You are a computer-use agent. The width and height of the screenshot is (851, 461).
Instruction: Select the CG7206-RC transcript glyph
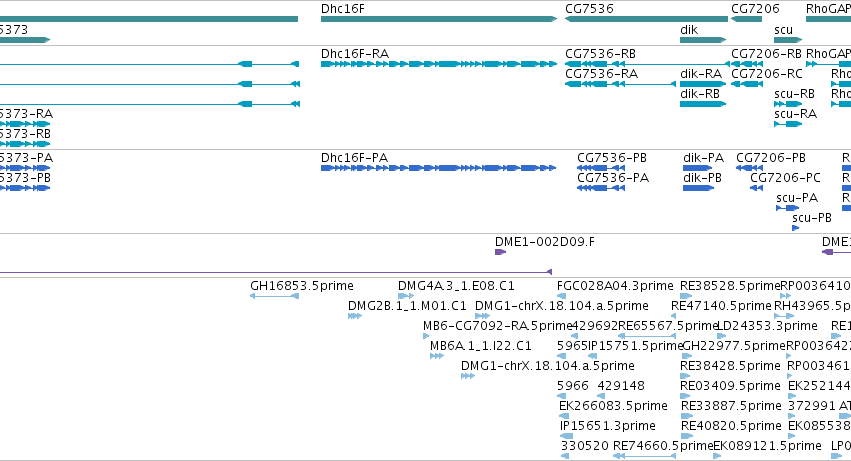tap(746, 84)
